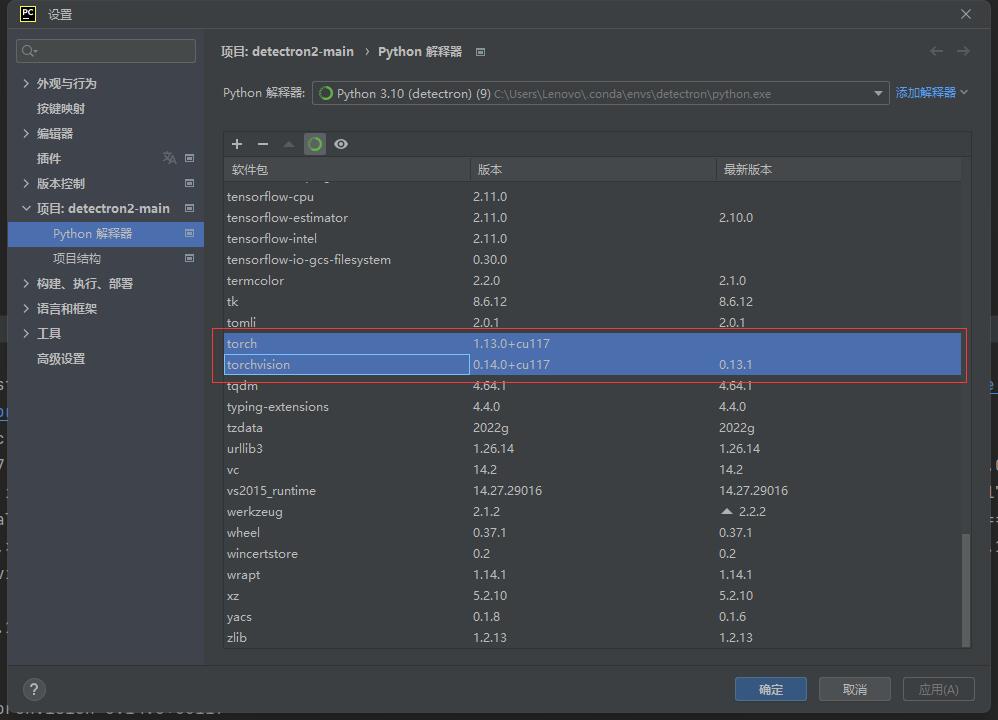Select 按键映射 in the settings tree
The height and width of the screenshot is (720, 998).
point(60,108)
